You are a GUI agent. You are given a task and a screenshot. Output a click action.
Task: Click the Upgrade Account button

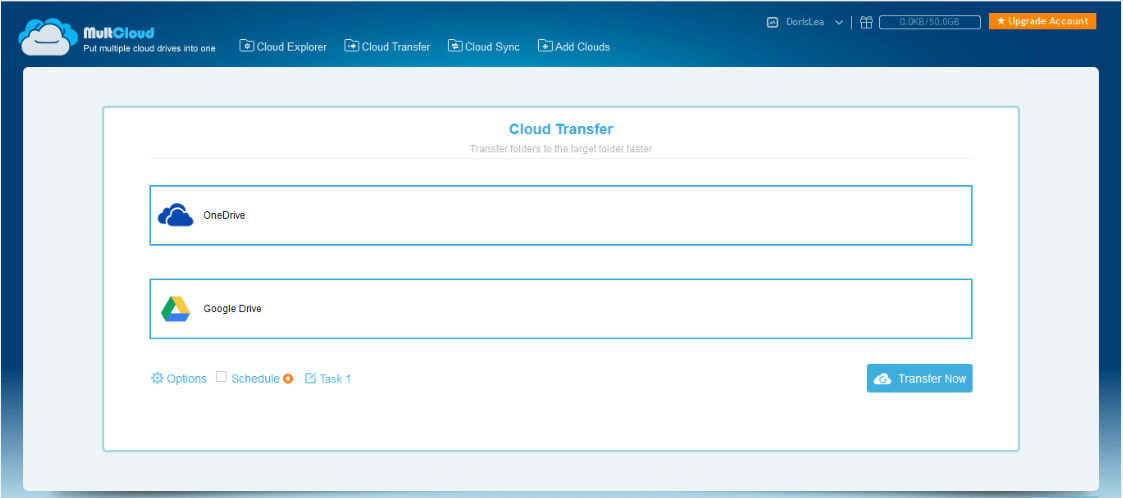coord(1043,21)
